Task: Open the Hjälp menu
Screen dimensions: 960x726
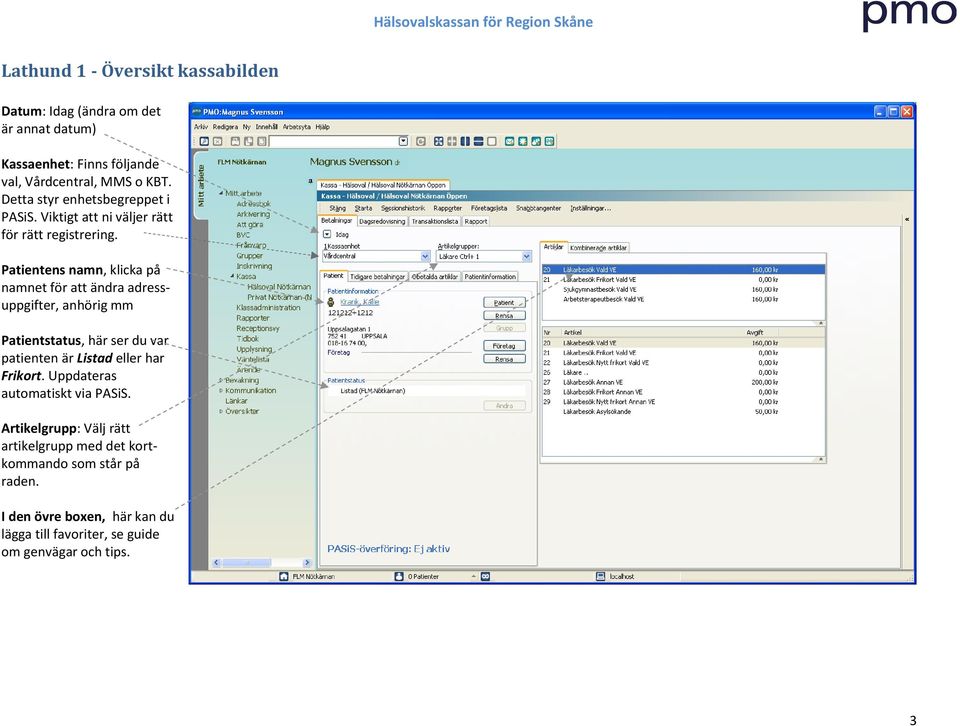Action: [323, 127]
